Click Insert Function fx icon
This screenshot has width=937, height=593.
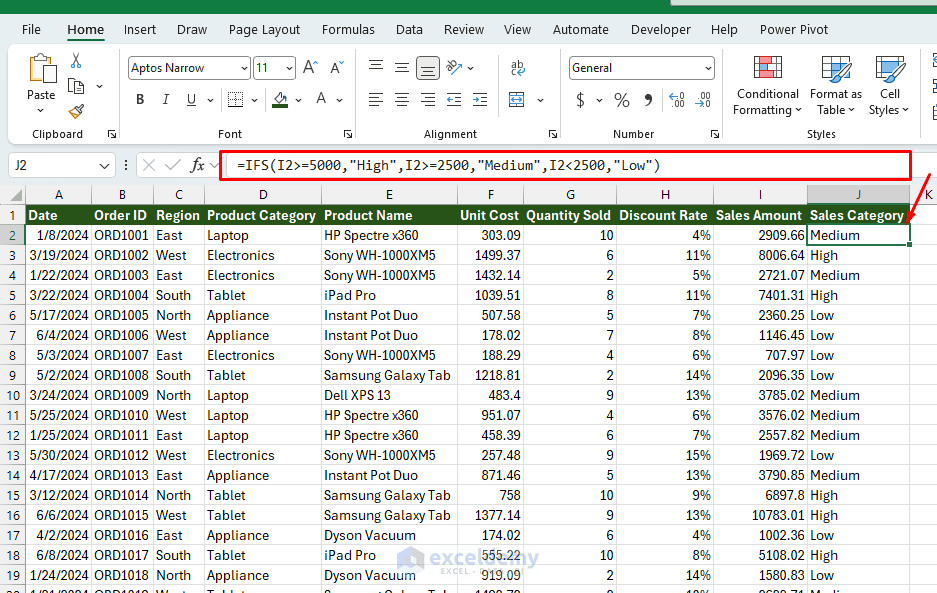coord(197,165)
